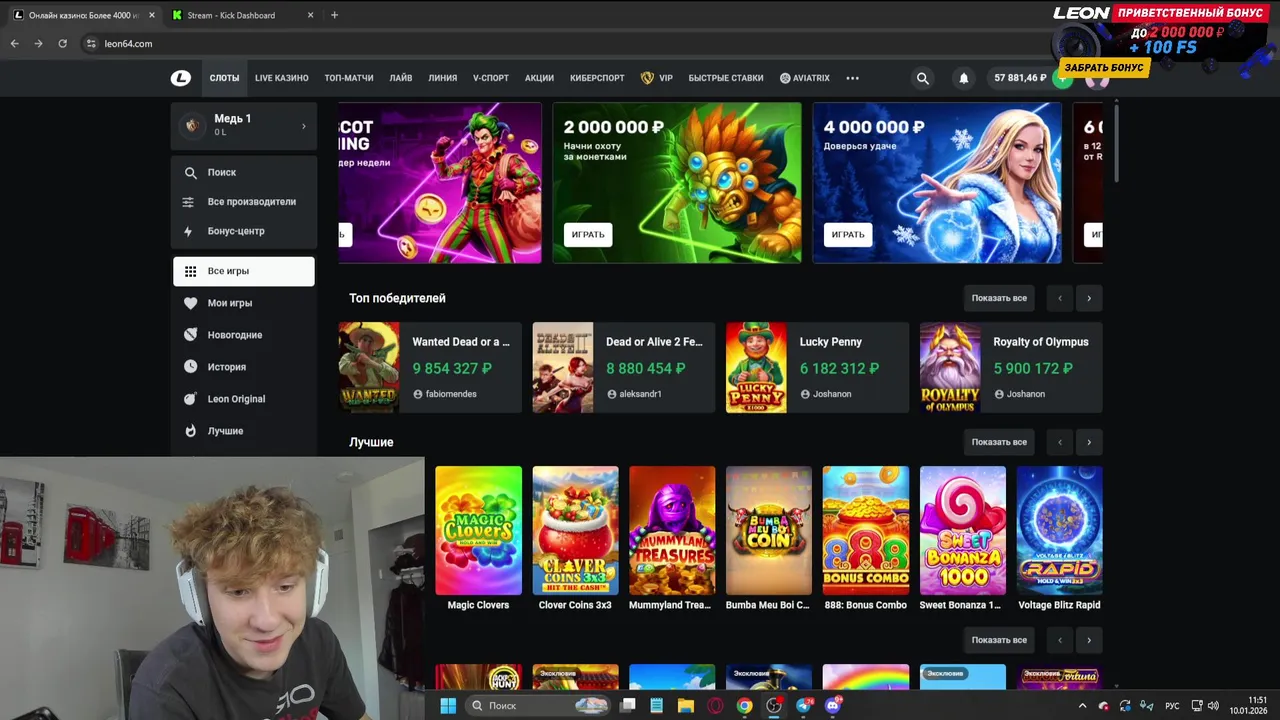Click ЗАБРАТЬ БОНУС button
Viewport: 1280px width, 720px height.
(1104, 67)
